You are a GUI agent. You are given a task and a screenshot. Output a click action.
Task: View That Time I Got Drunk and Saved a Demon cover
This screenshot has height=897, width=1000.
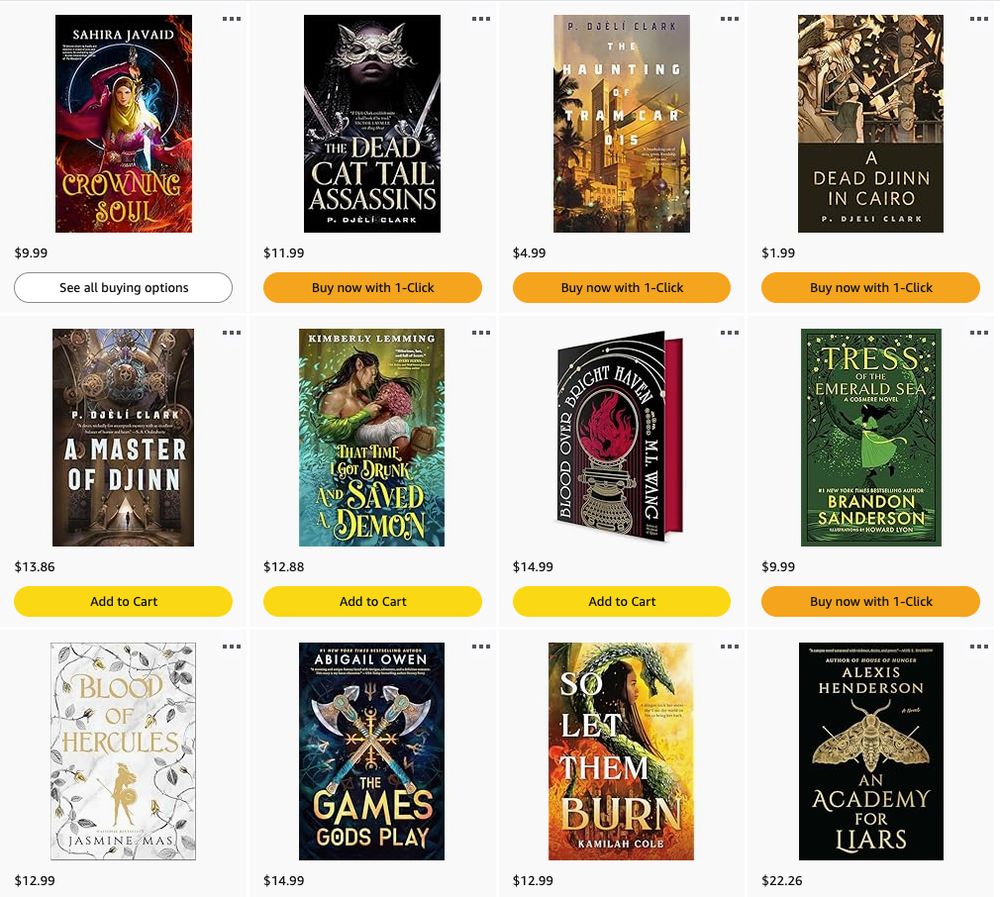[372, 438]
